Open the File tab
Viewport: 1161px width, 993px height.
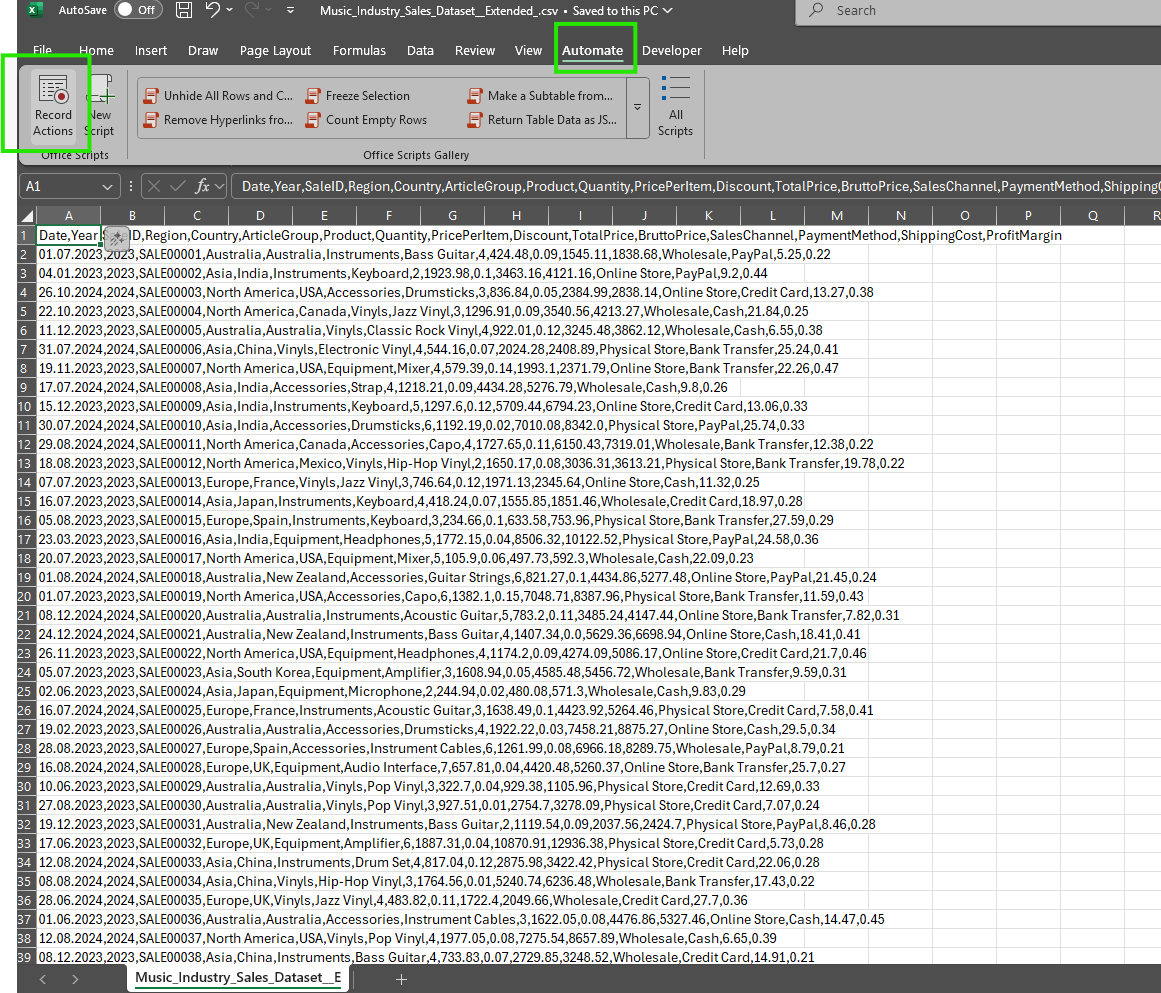(42, 50)
